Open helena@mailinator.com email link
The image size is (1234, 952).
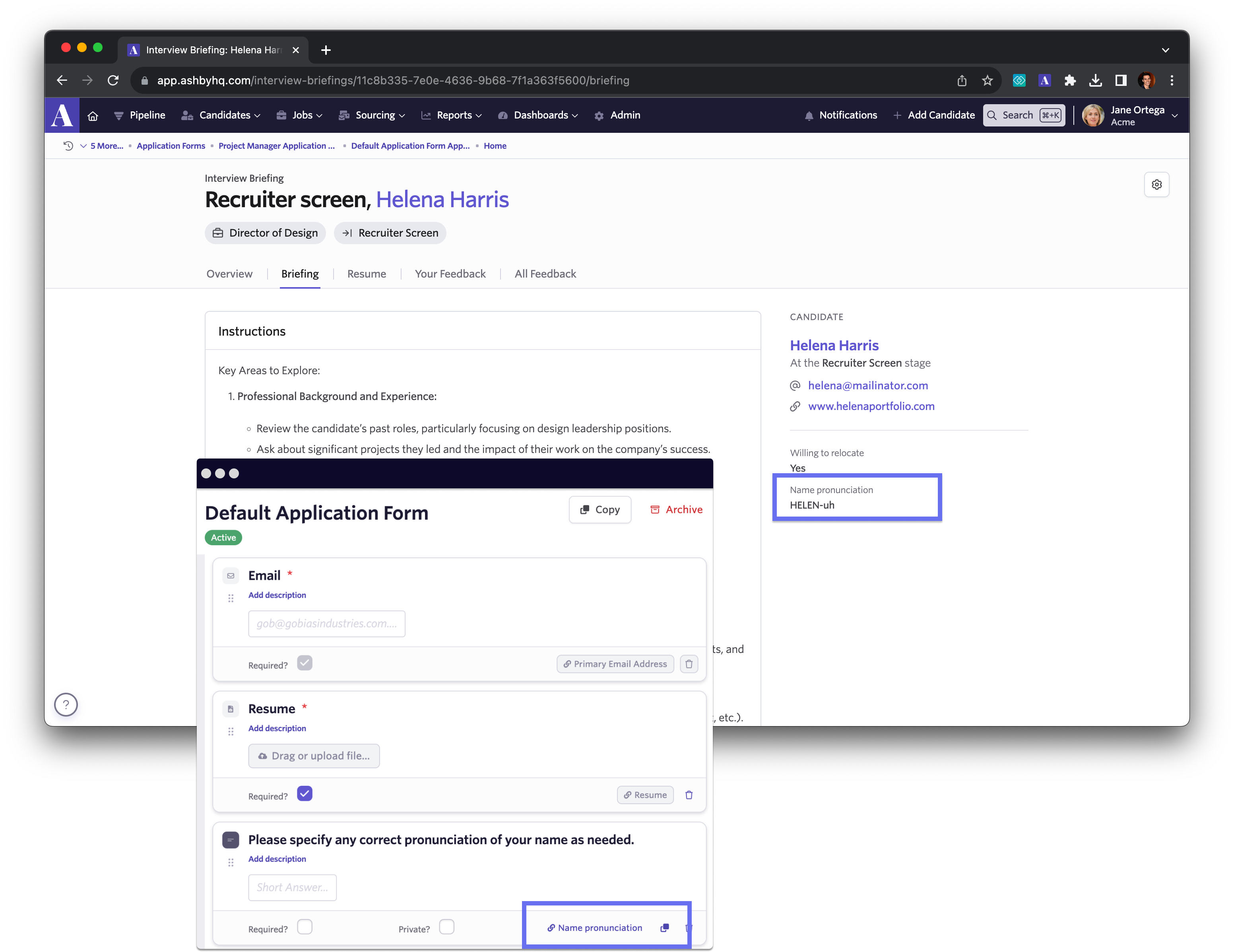[x=867, y=386]
